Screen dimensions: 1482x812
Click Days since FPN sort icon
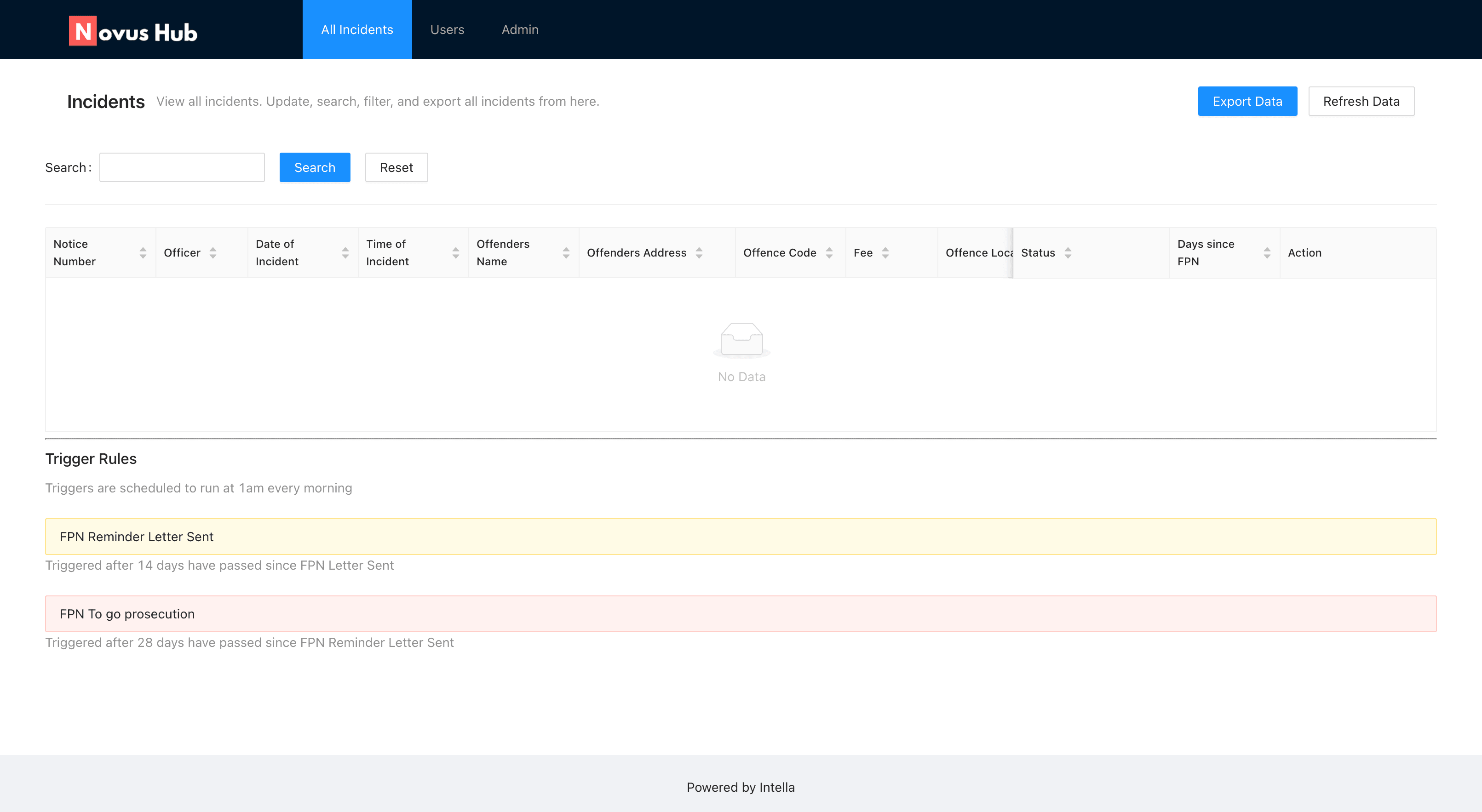click(x=1267, y=252)
